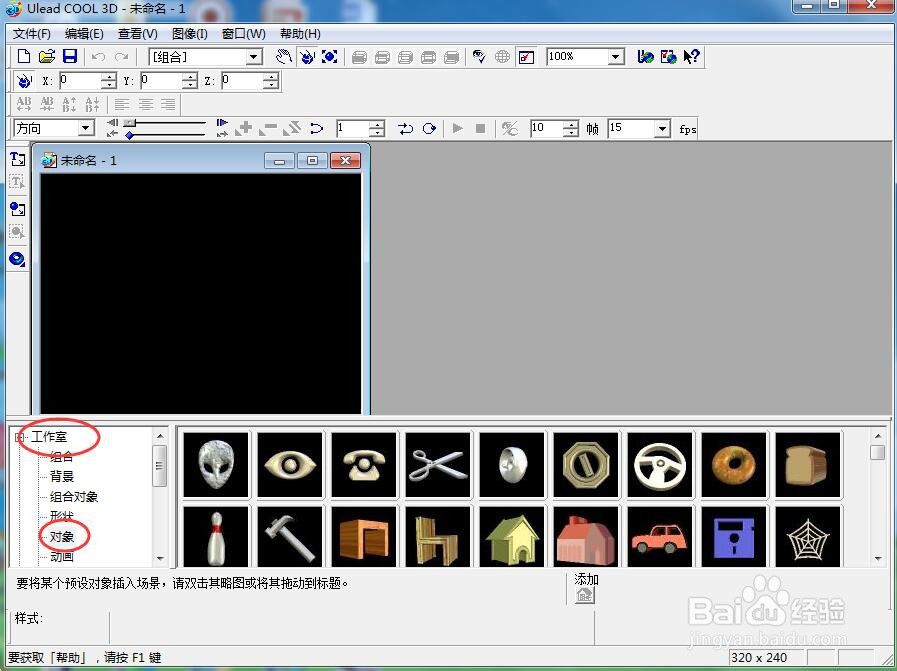
Task: Open the 帮助(H) menu
Action: coord(300,34)
